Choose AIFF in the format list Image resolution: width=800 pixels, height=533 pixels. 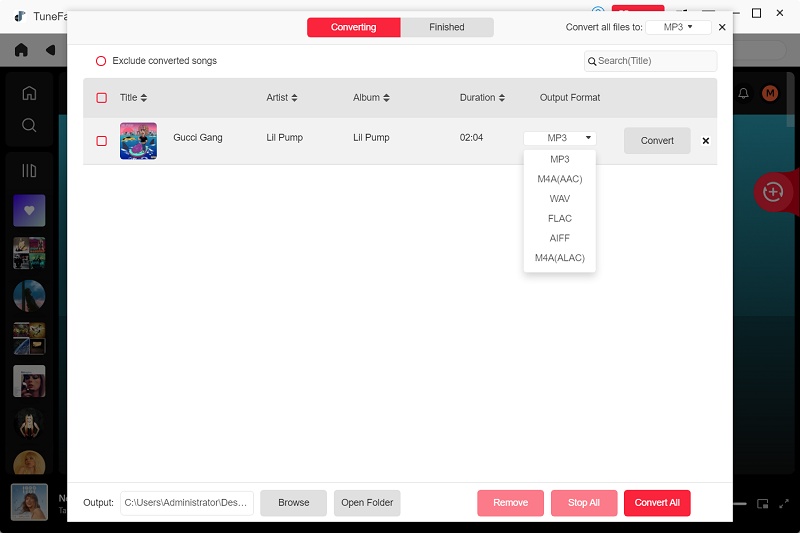point(560,238)
